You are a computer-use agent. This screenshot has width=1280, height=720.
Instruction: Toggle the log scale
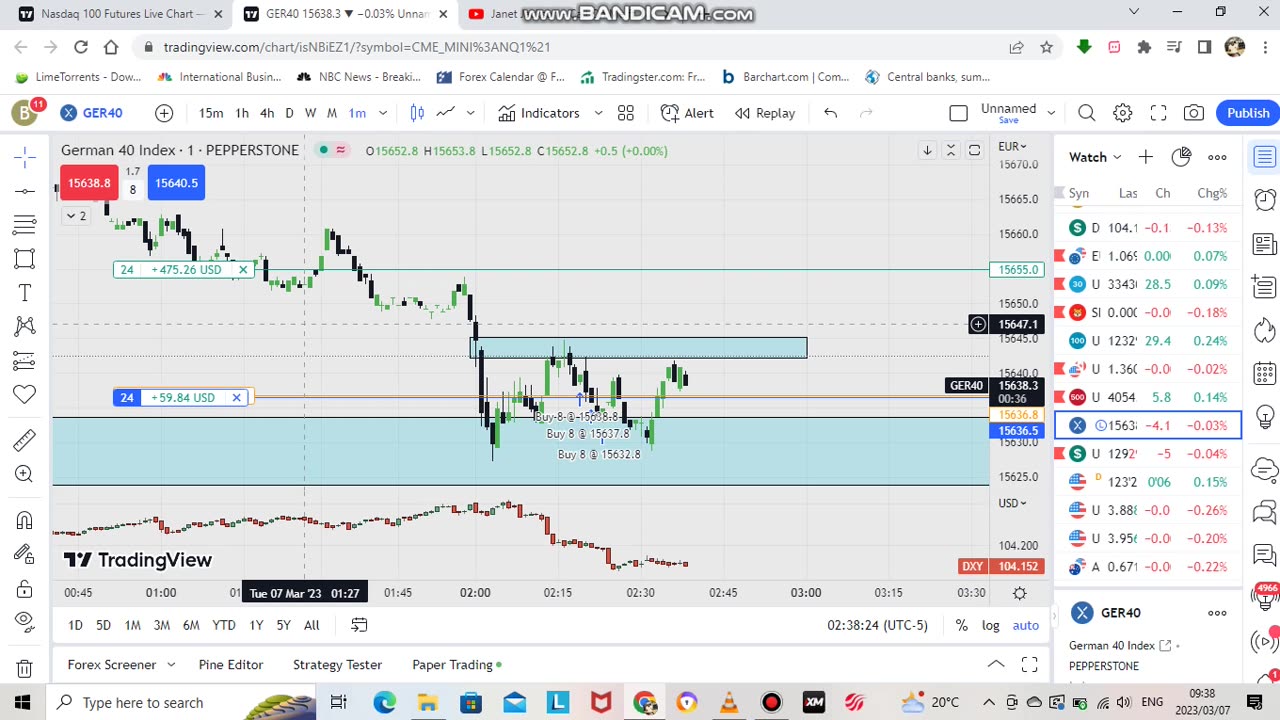[990, 625]
